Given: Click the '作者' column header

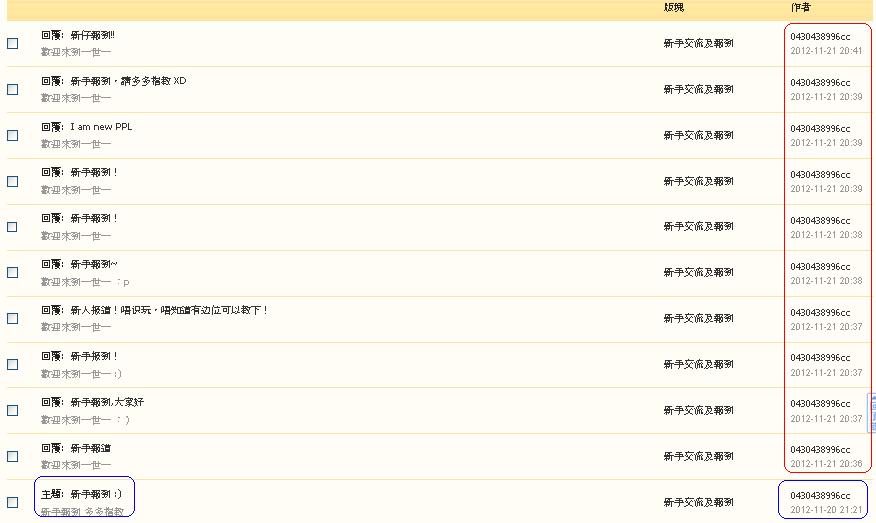Looking at the screenshot, I should pyautogui.click(x=801, y=7).
